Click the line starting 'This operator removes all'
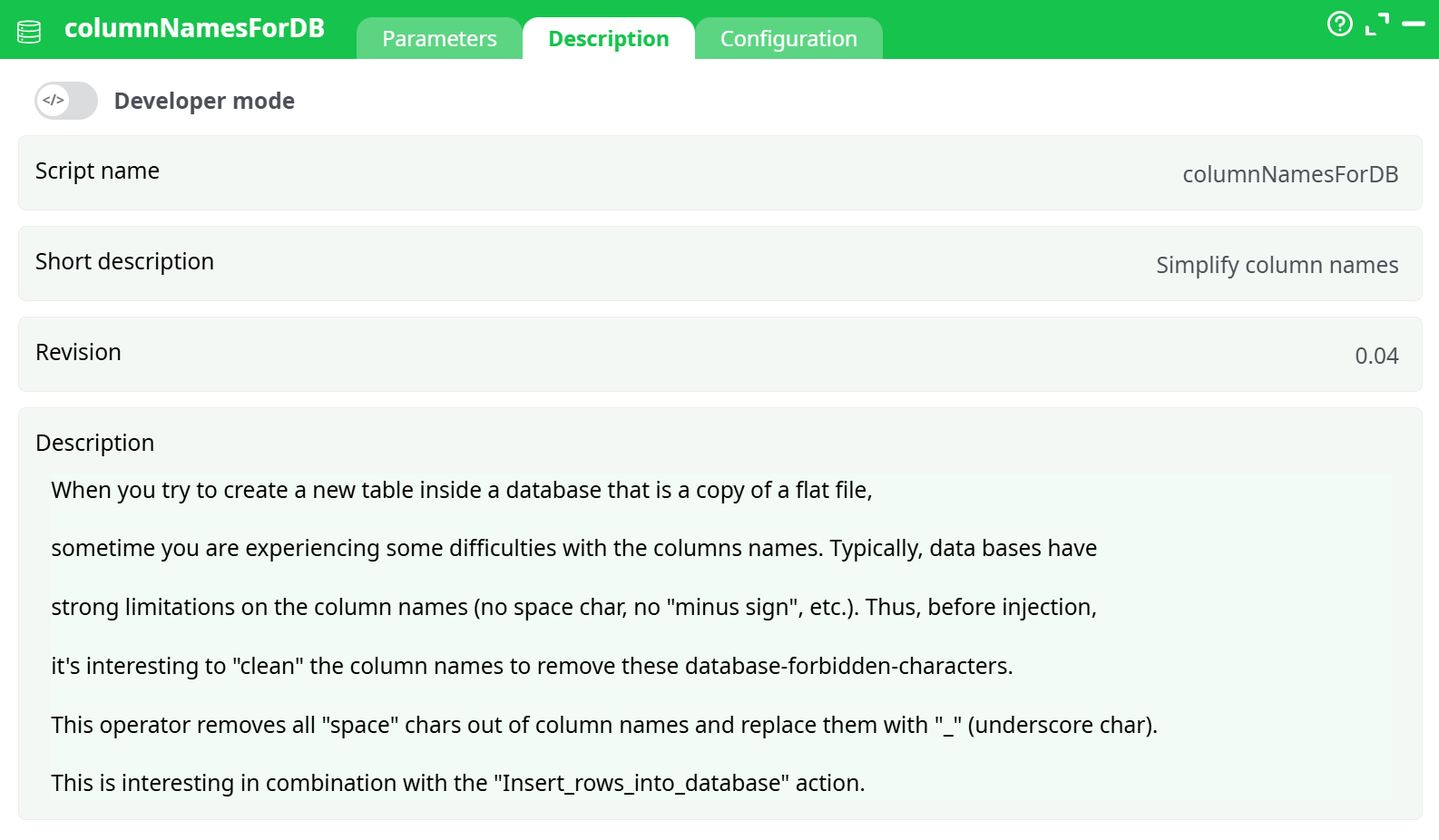Image resolution: width=1439 pixels, height=840 pixels. [604, 725]
